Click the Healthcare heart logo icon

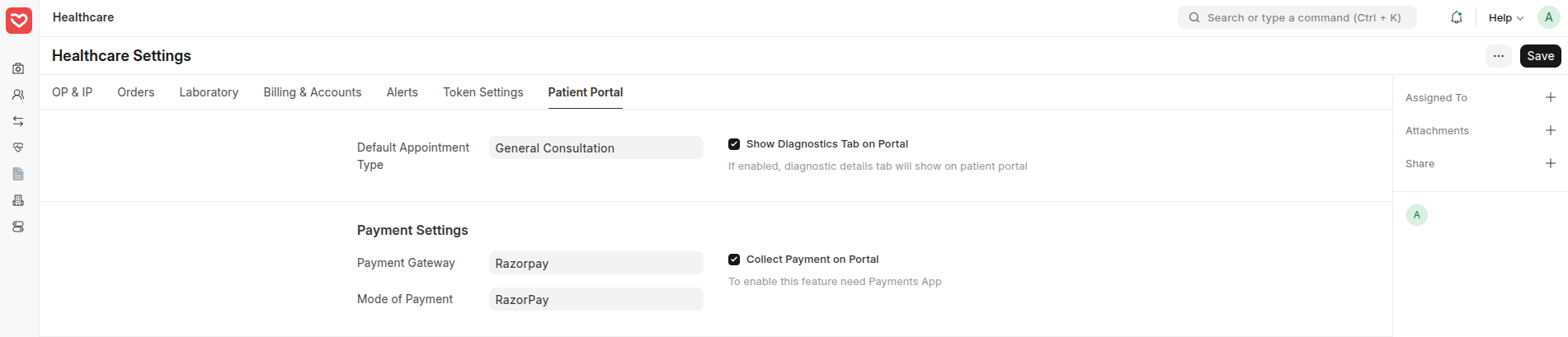(x=19, y=21)
